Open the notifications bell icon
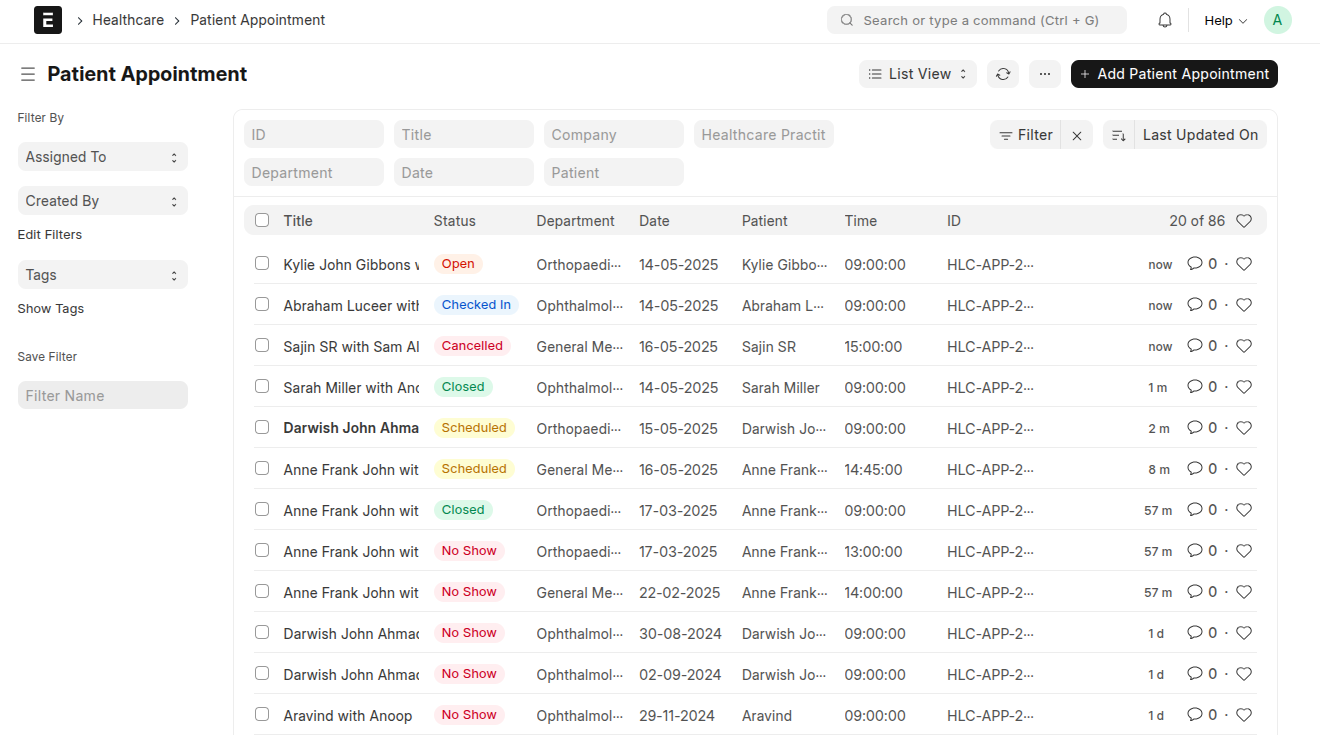Image resolution: width=1320 pixels, height=735 pixels. click(x=1165, y=20)
